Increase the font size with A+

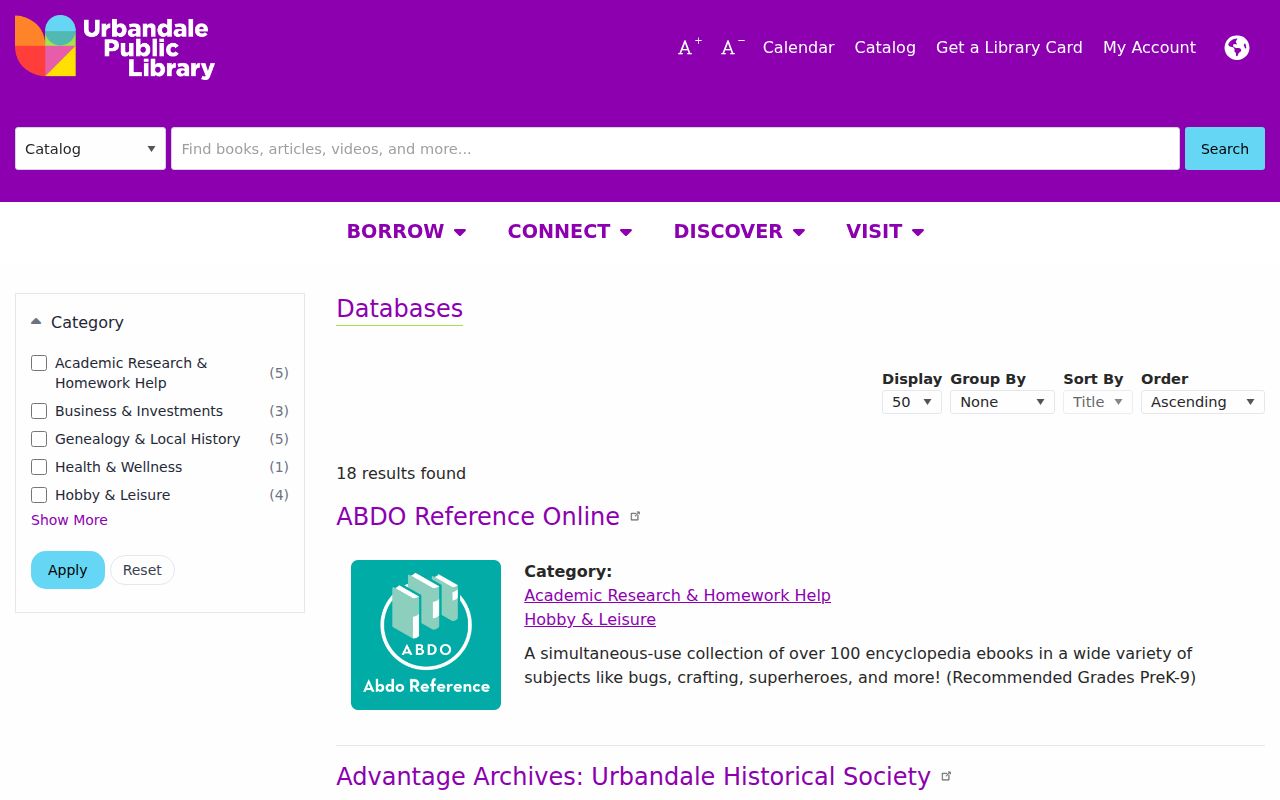[x=690, y=47]
